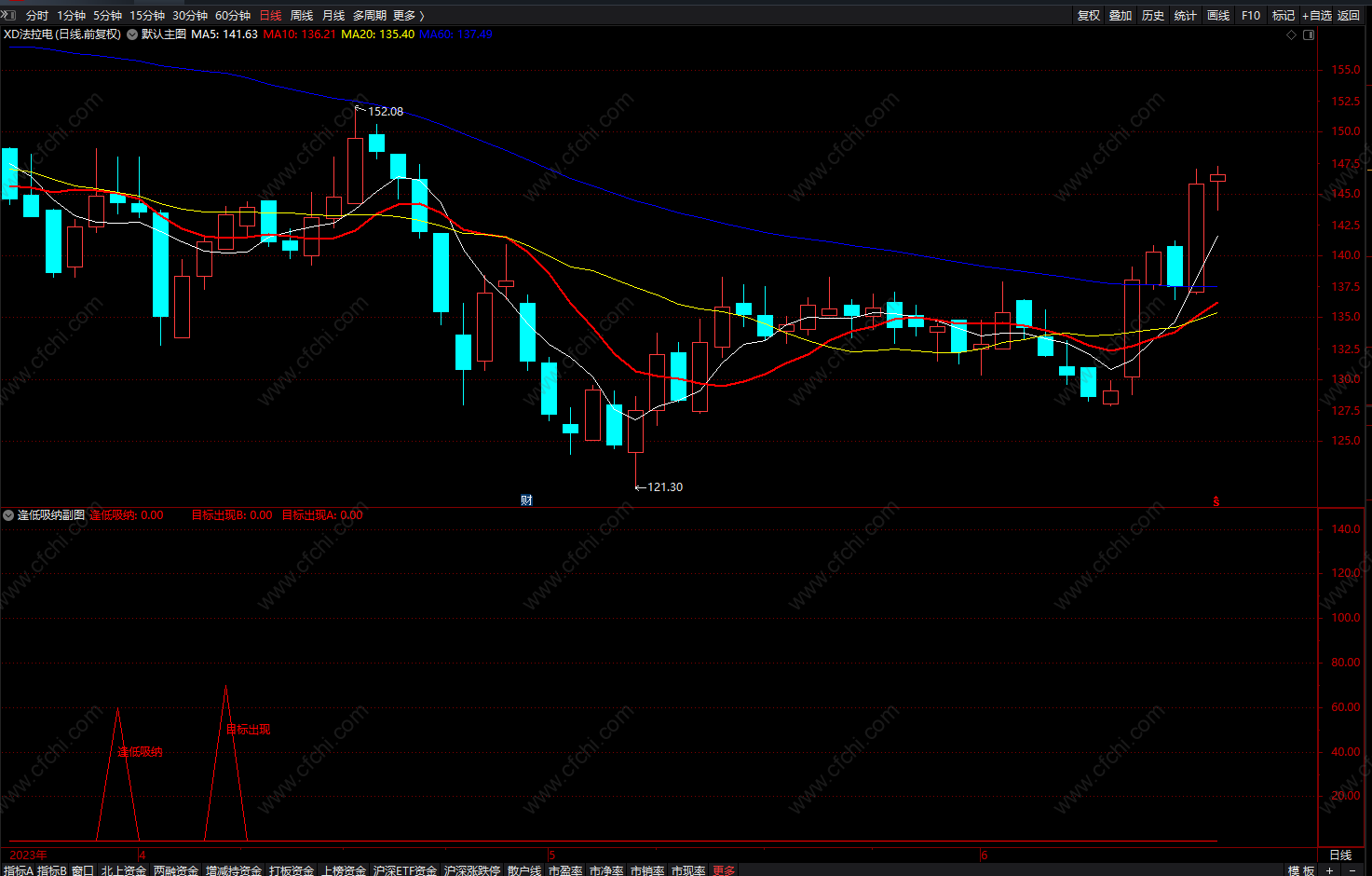Click the 返回 back button
This screenshot has width=1372, height=876.
1349,16
